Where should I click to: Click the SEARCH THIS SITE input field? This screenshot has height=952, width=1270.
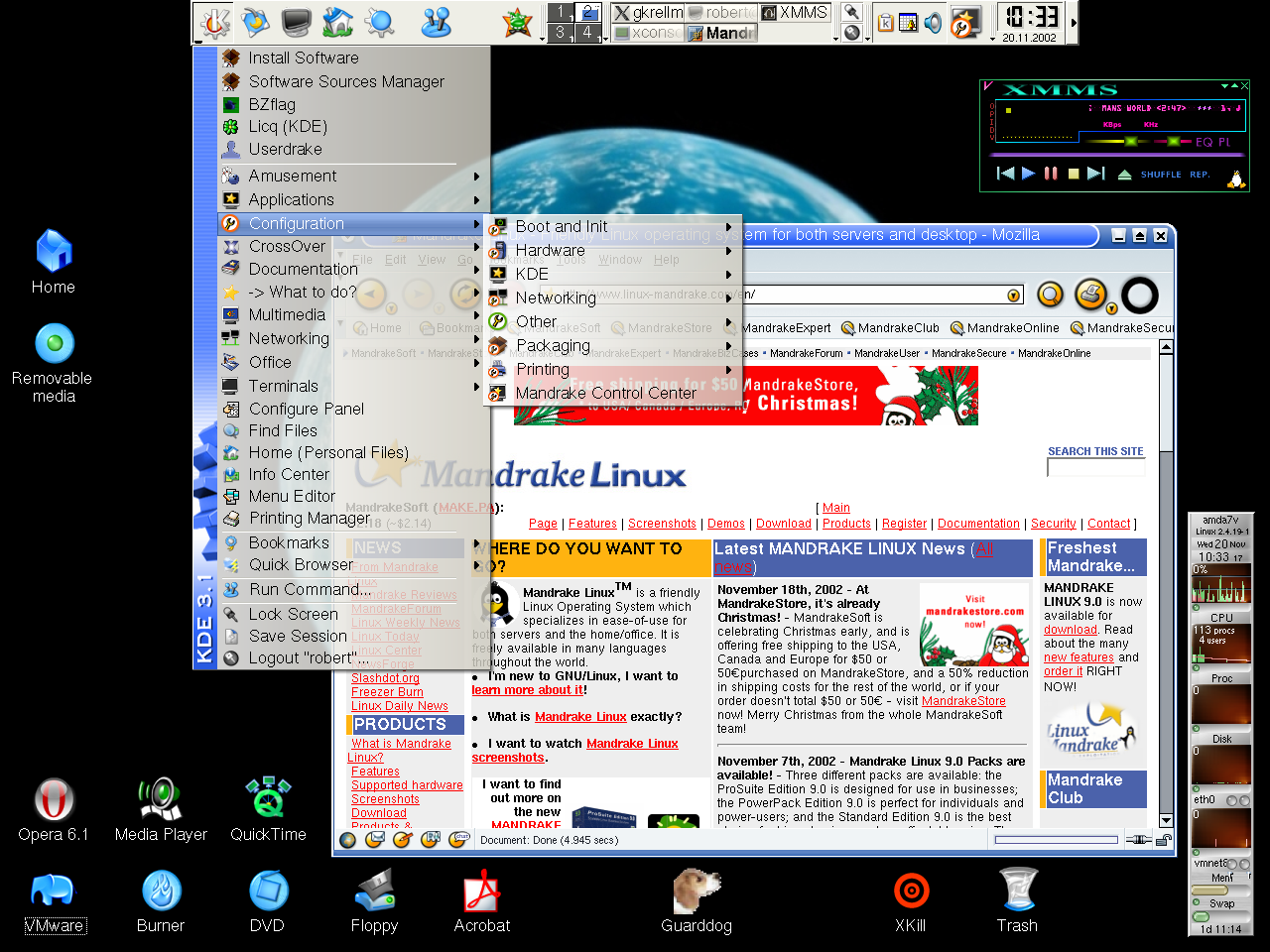[1095, 467]
